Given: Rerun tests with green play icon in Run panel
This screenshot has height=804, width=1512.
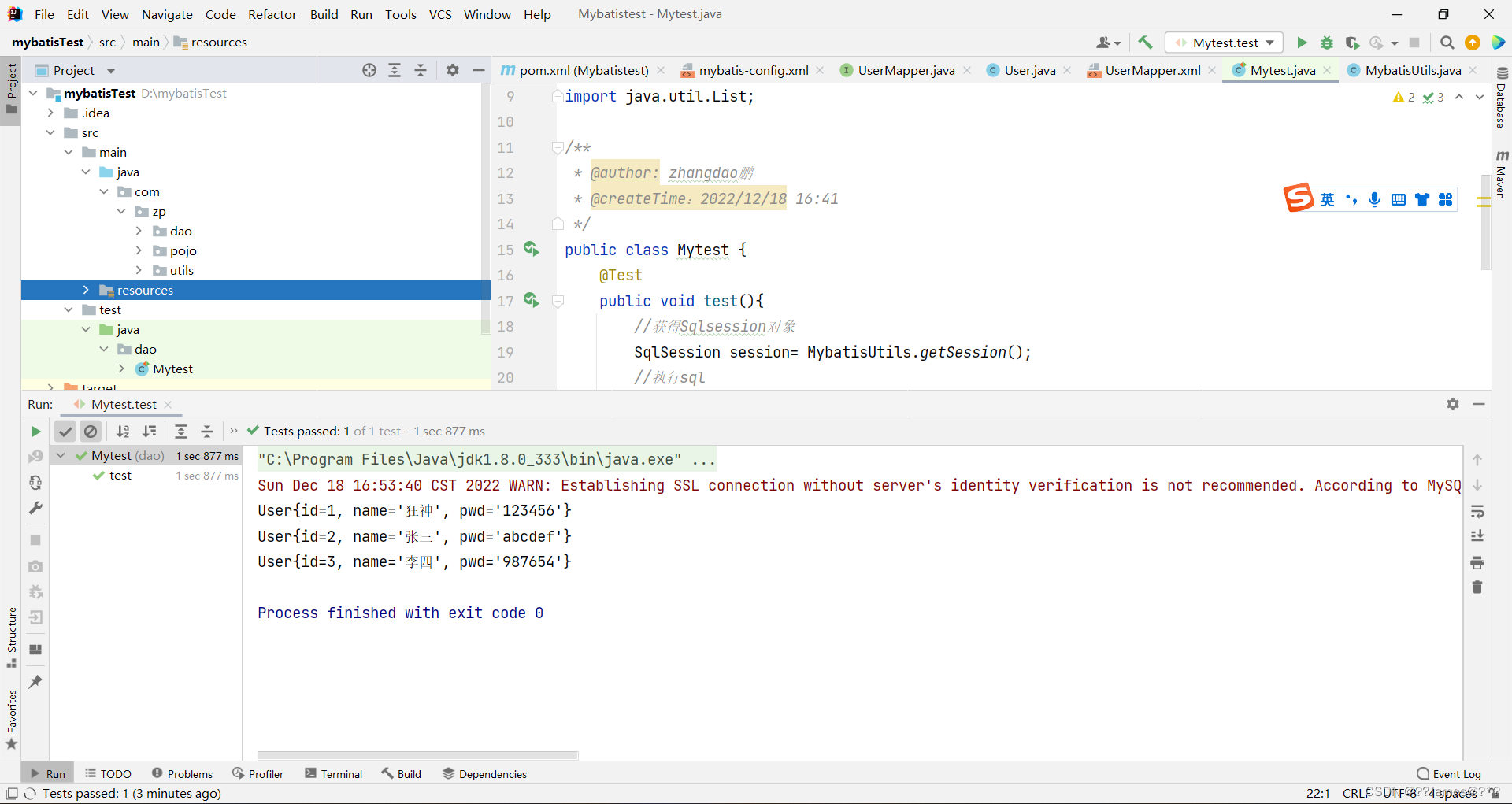Looking at the screenshot, I should 35,432.
